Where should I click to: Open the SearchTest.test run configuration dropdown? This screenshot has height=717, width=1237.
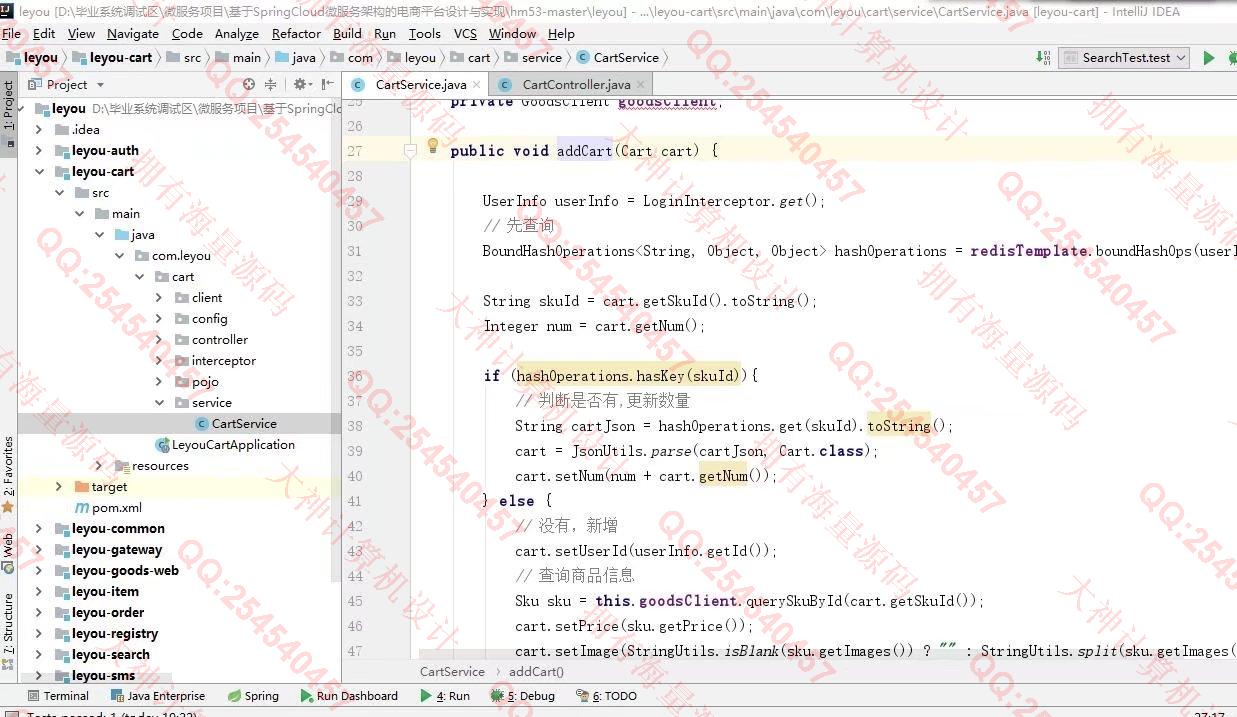click(1125, 58)
